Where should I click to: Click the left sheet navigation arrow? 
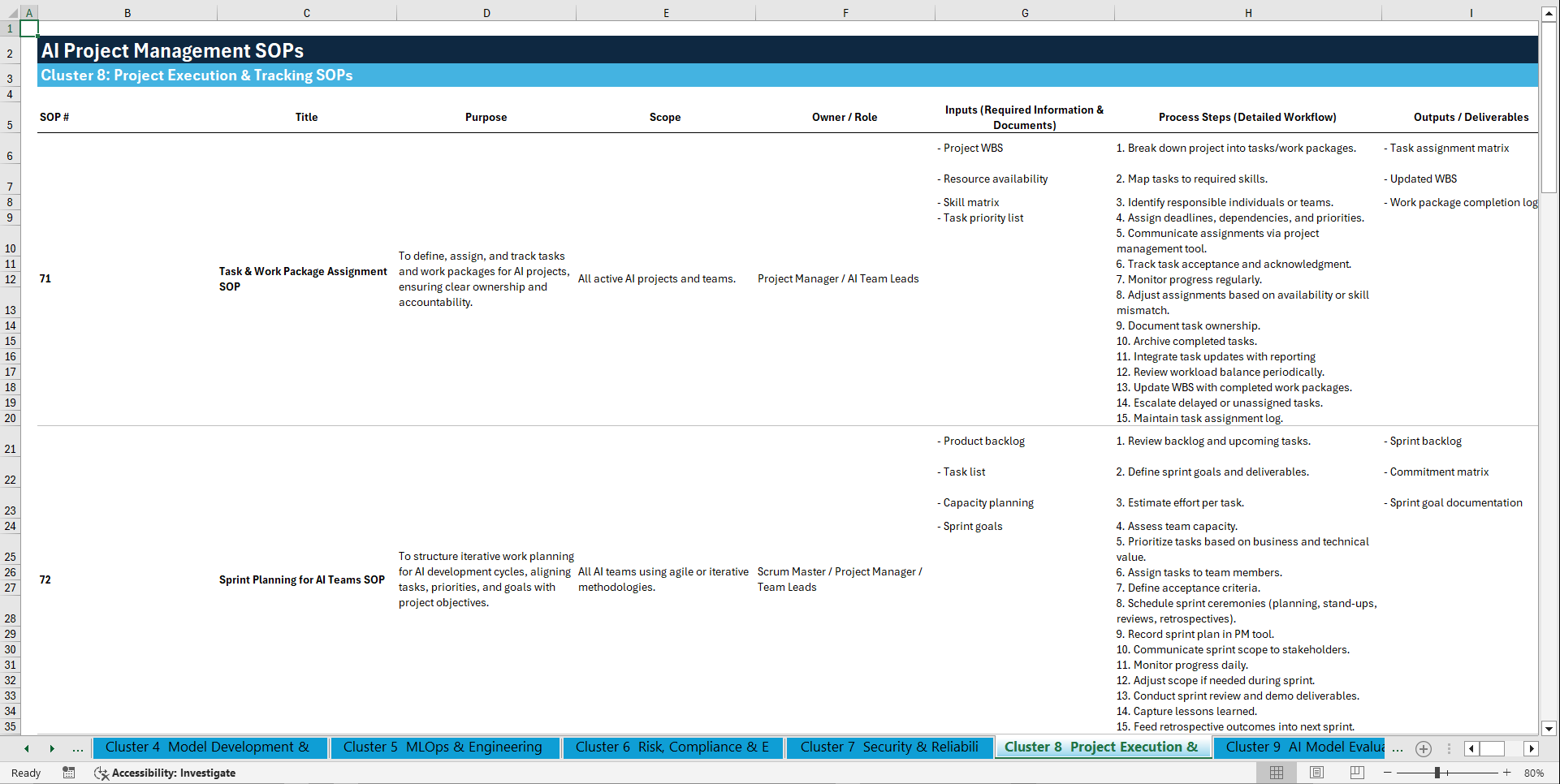[27, 748]
